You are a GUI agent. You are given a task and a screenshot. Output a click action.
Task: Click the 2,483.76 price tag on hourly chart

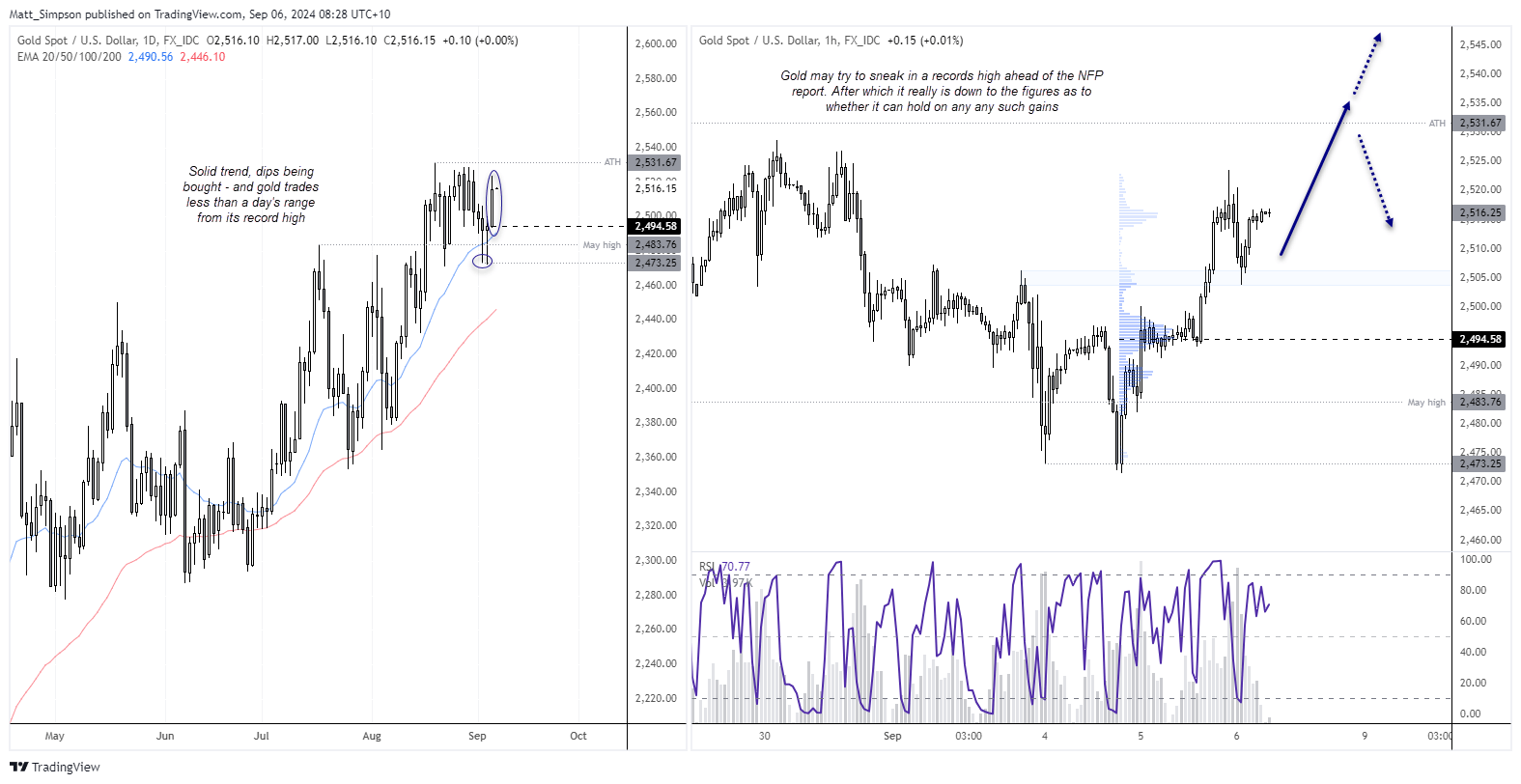[1479, 402]
